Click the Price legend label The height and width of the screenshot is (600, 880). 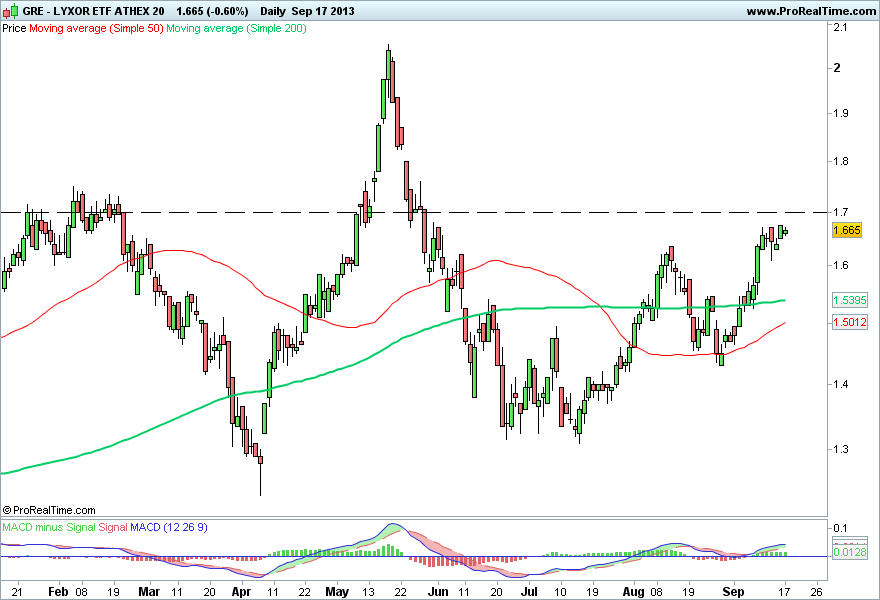pyautogui.click(x=14, y=28)
